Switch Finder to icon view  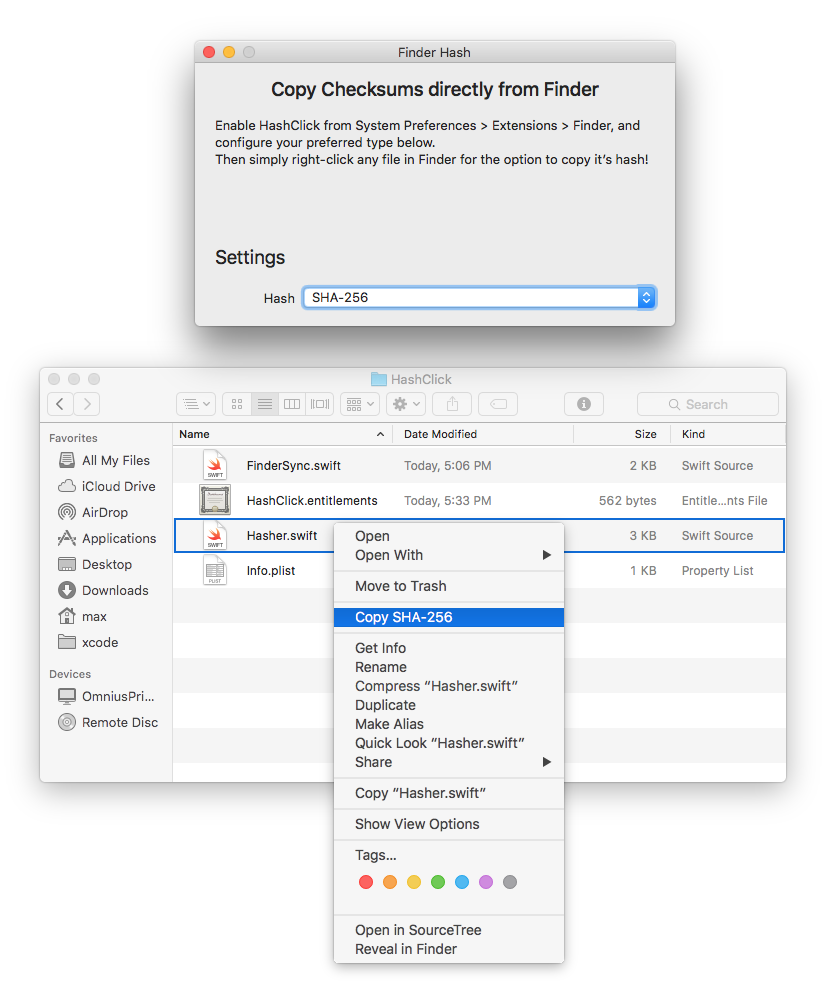[x=237, y=404]
